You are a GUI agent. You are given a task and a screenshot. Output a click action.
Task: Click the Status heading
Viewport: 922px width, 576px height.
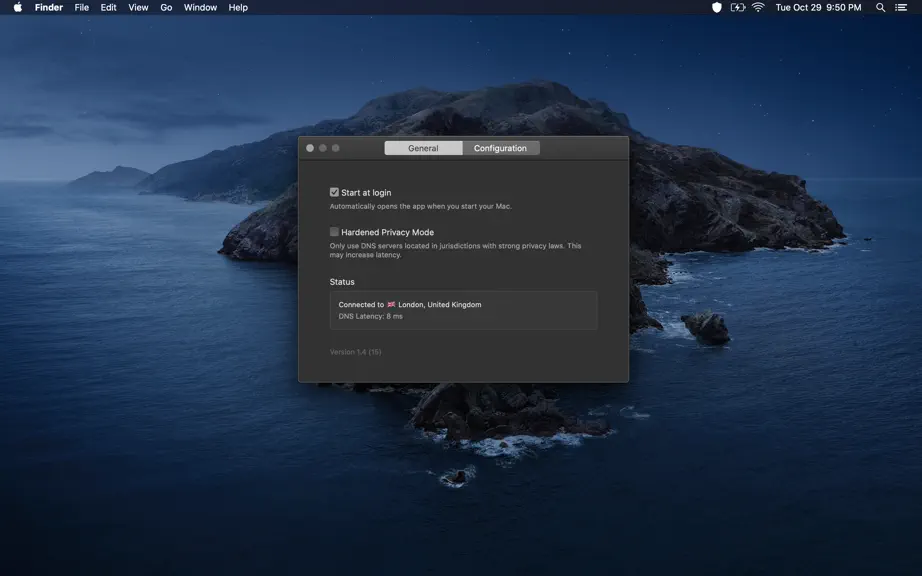342,282
